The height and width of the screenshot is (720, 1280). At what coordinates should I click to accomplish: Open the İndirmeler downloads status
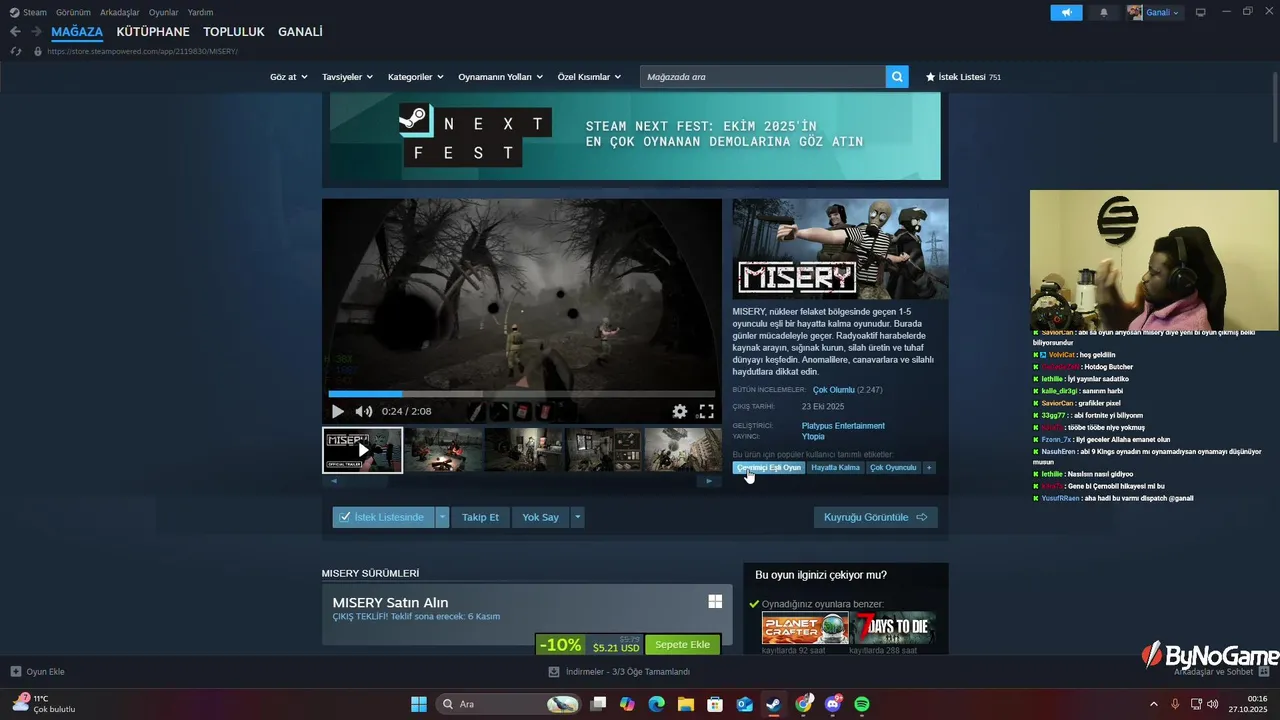619,672
